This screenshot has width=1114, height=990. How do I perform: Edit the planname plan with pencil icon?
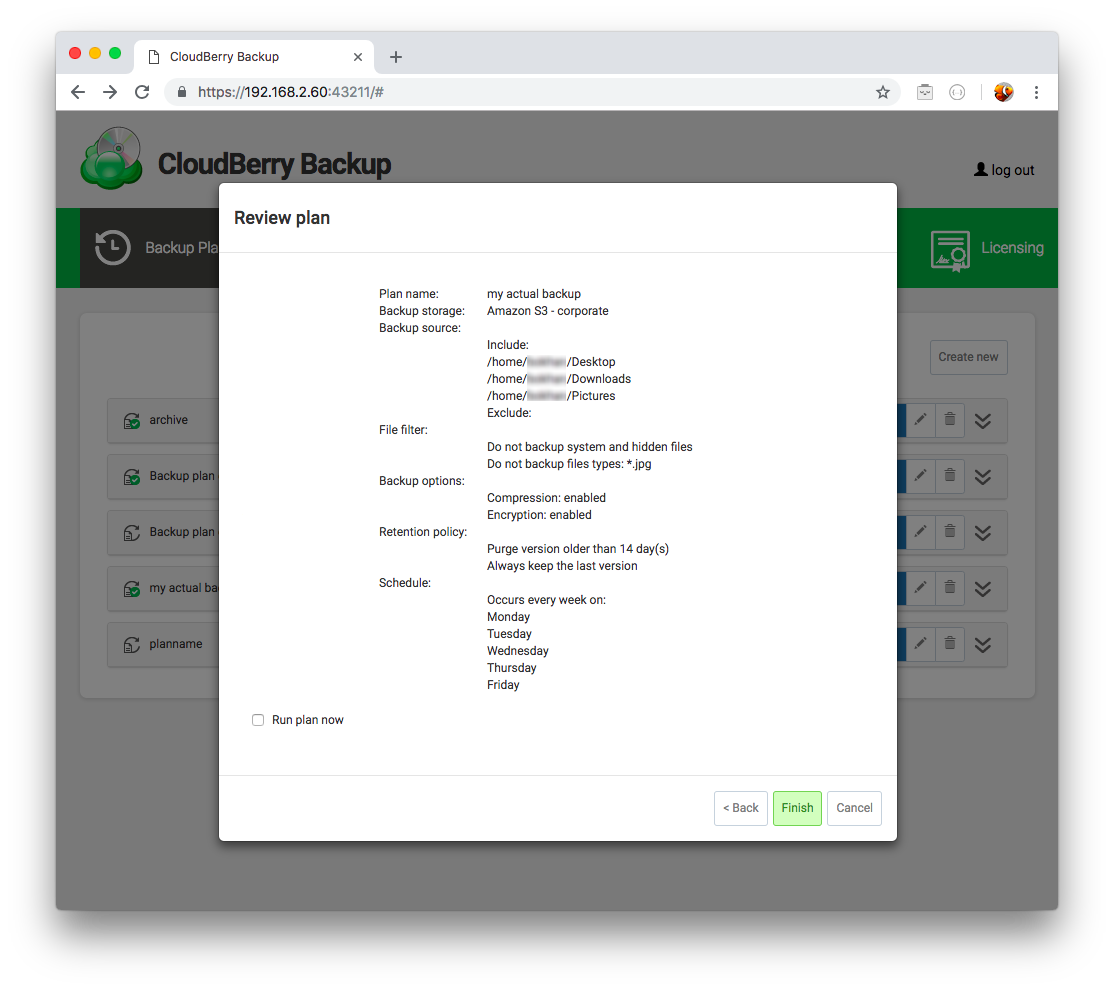click(x=920, y=644)
